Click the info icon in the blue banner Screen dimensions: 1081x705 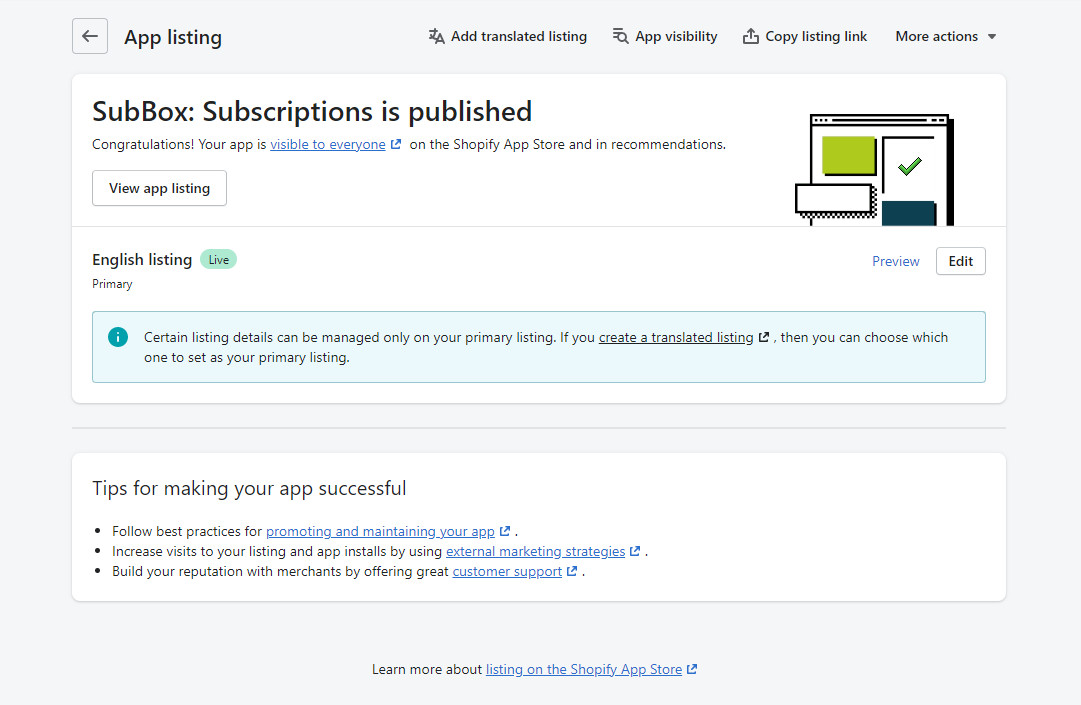coord(118,337)
